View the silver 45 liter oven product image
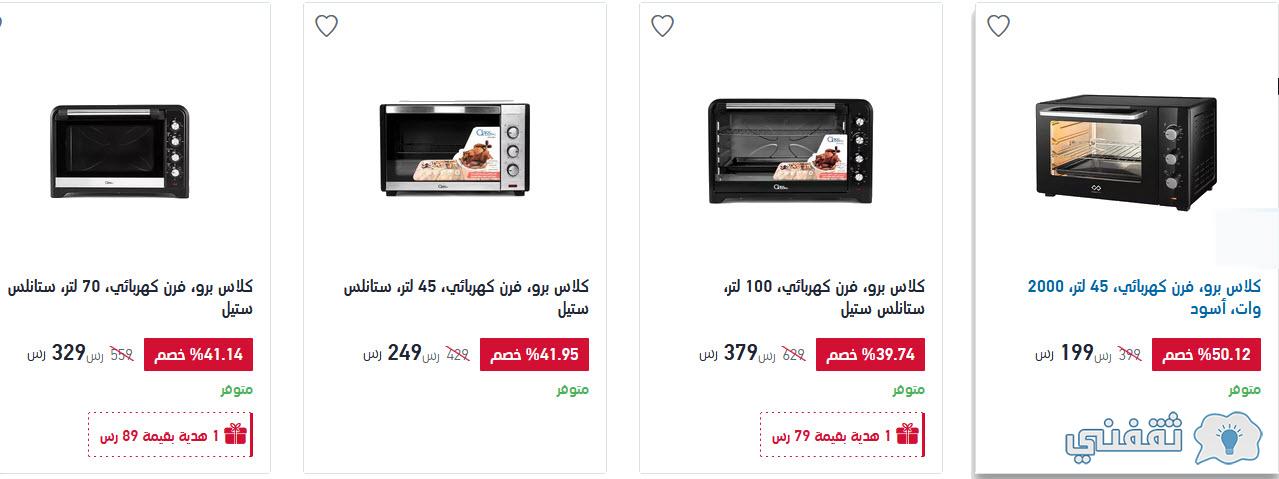The width and height of the screenshot is (1279, 479). [453, 150]
